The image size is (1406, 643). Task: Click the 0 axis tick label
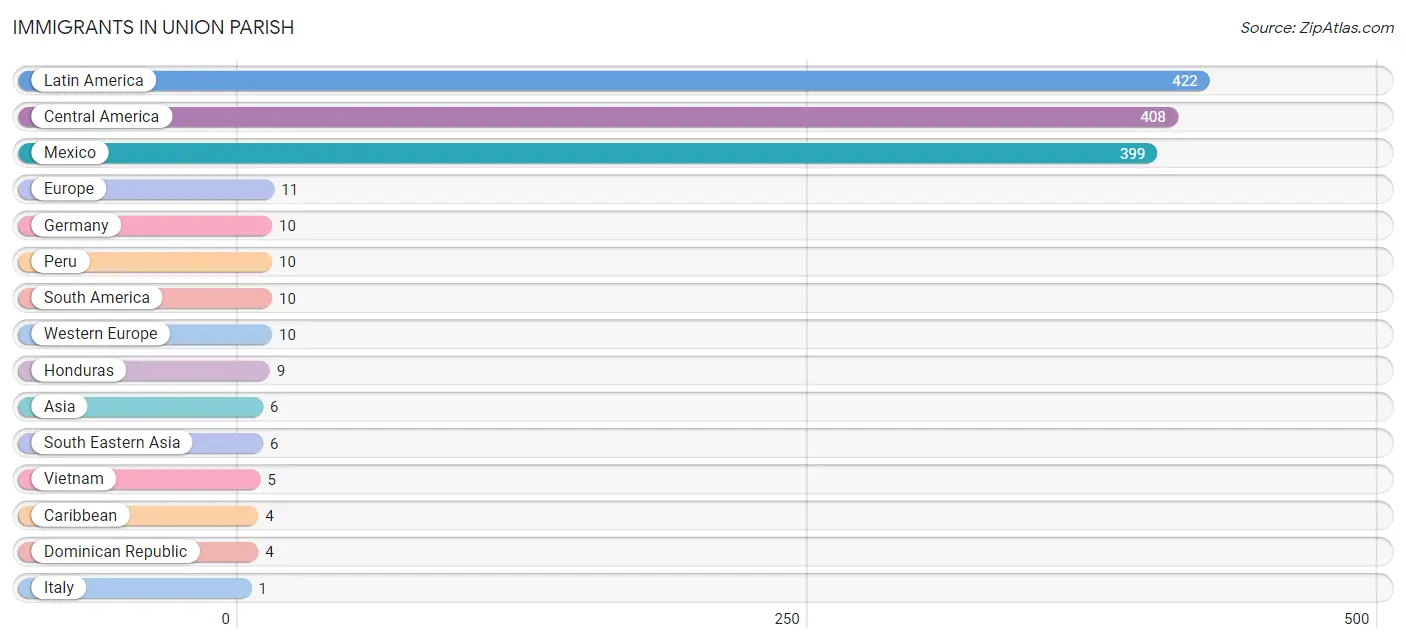tap(226, 619)
